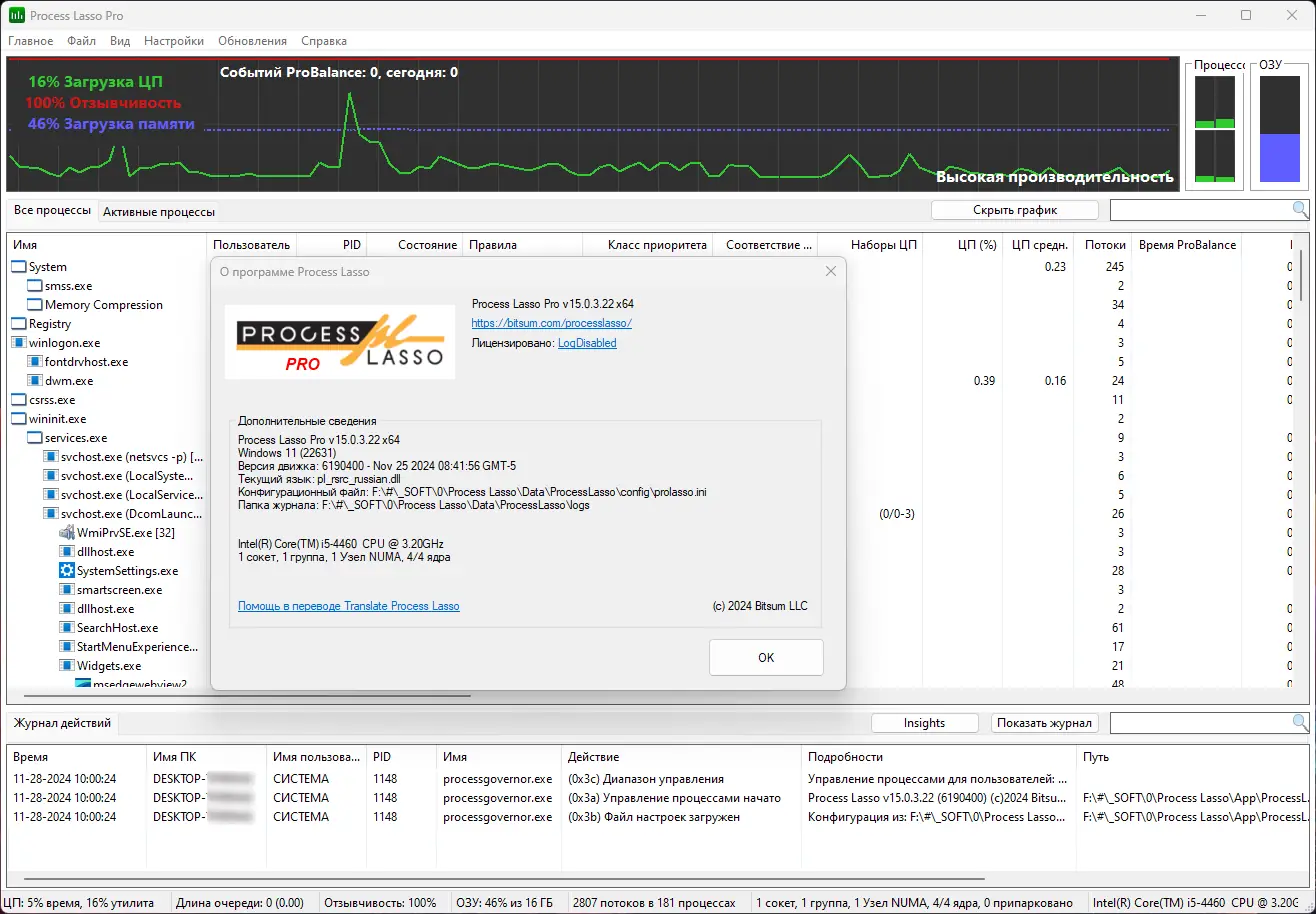Click the Путь log column header

click(x=1193, y=757)
